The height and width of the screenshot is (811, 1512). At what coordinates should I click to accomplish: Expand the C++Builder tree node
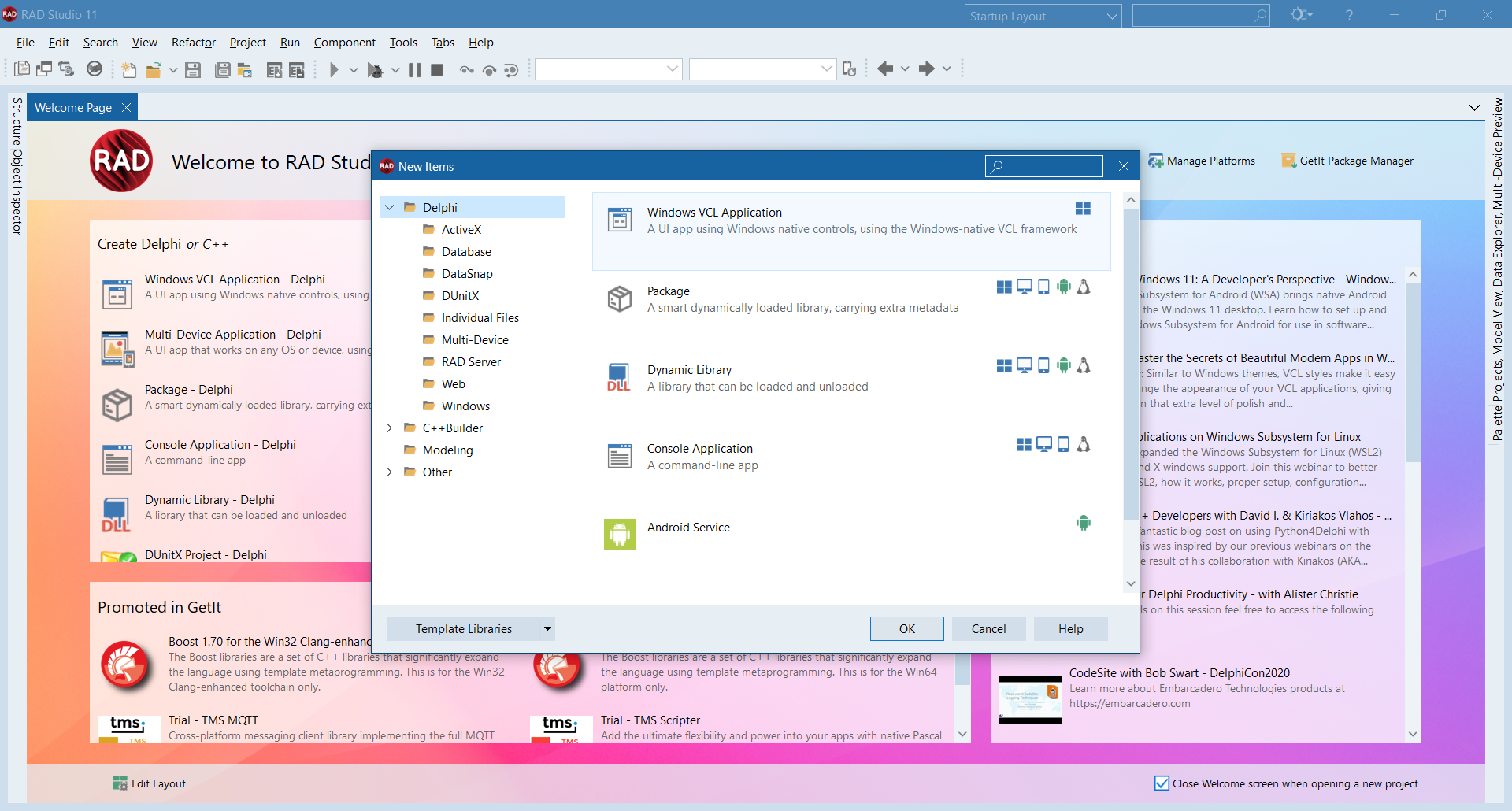(389, 428)
